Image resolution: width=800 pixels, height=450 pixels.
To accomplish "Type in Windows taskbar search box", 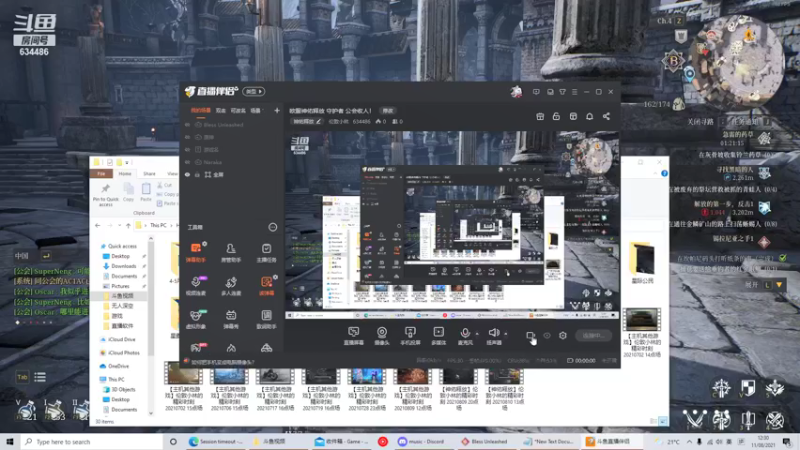I will (92, 441).
